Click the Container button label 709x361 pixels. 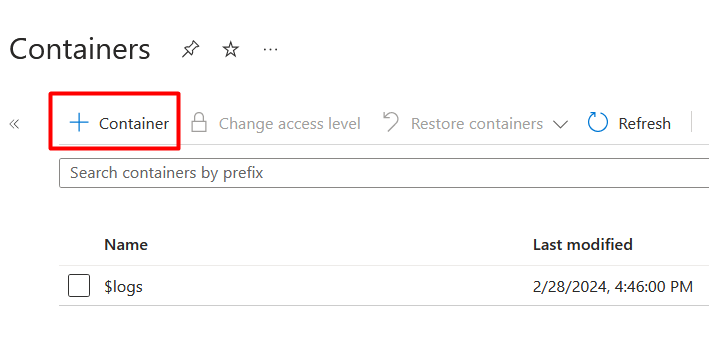coord(134,124)
